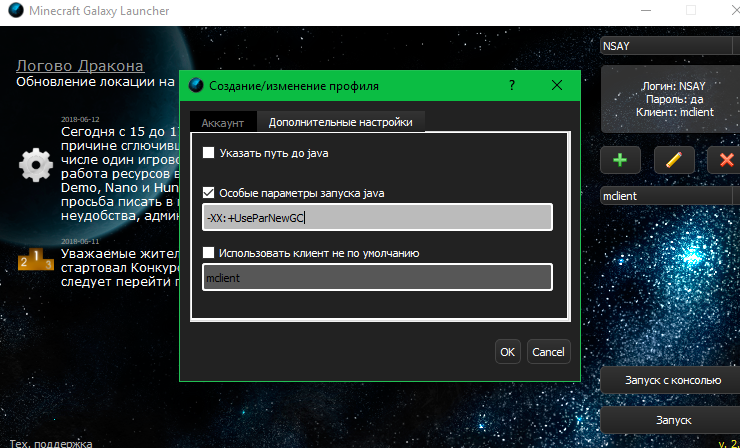Uncheck 'Особые параметры запуска java'
Screen dimensions: 740x448
pyautogui.click(x=209, y=193)
